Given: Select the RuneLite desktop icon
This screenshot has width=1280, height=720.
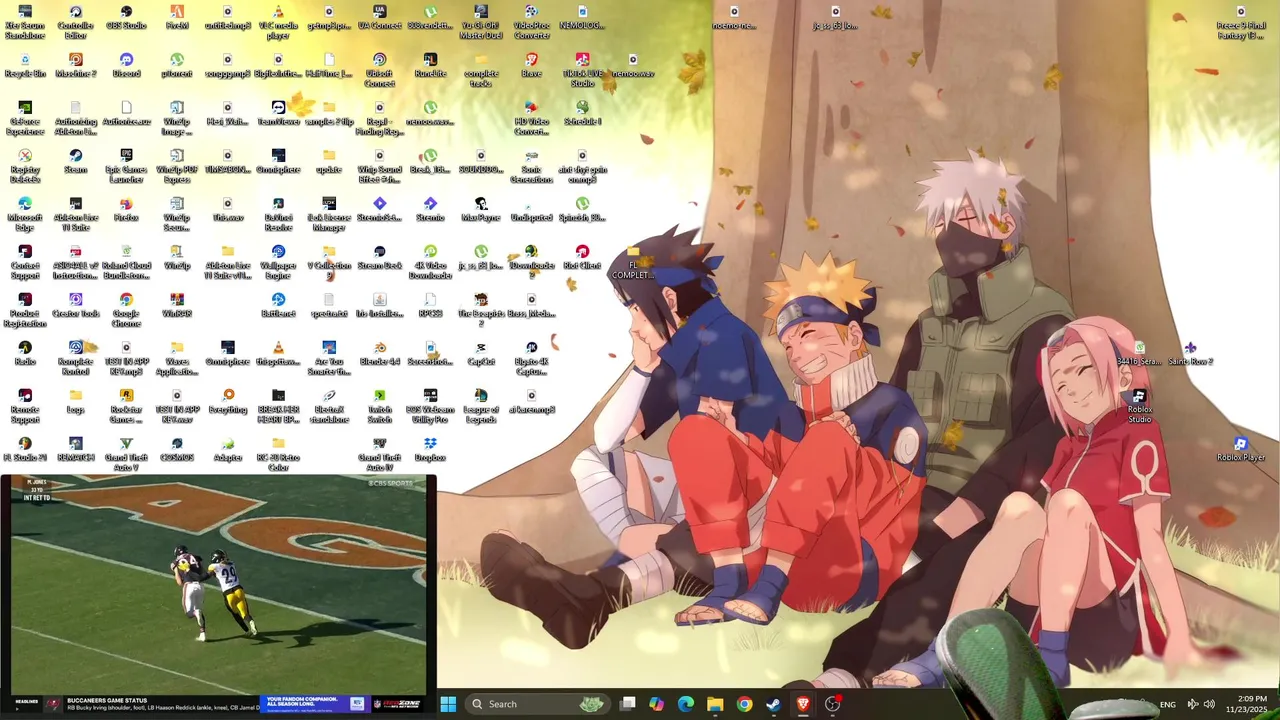Looking at the screenshot, I should pyautogui.click(x=430, y=66).
